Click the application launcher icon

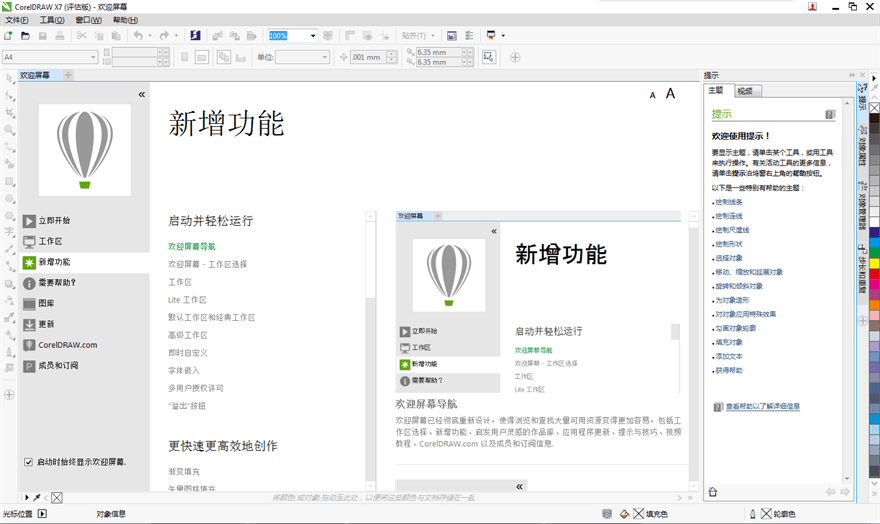(491, 35)
